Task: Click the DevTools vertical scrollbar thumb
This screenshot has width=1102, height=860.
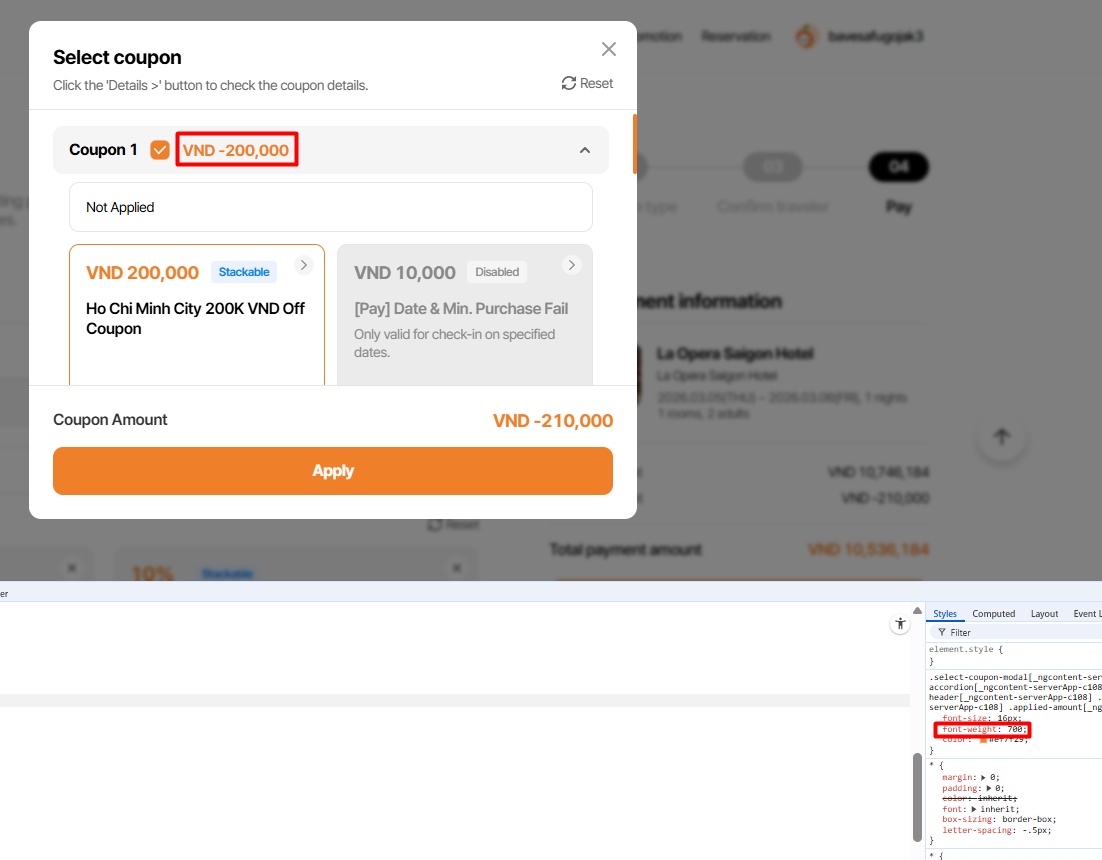Action: [x=917, y=797]
